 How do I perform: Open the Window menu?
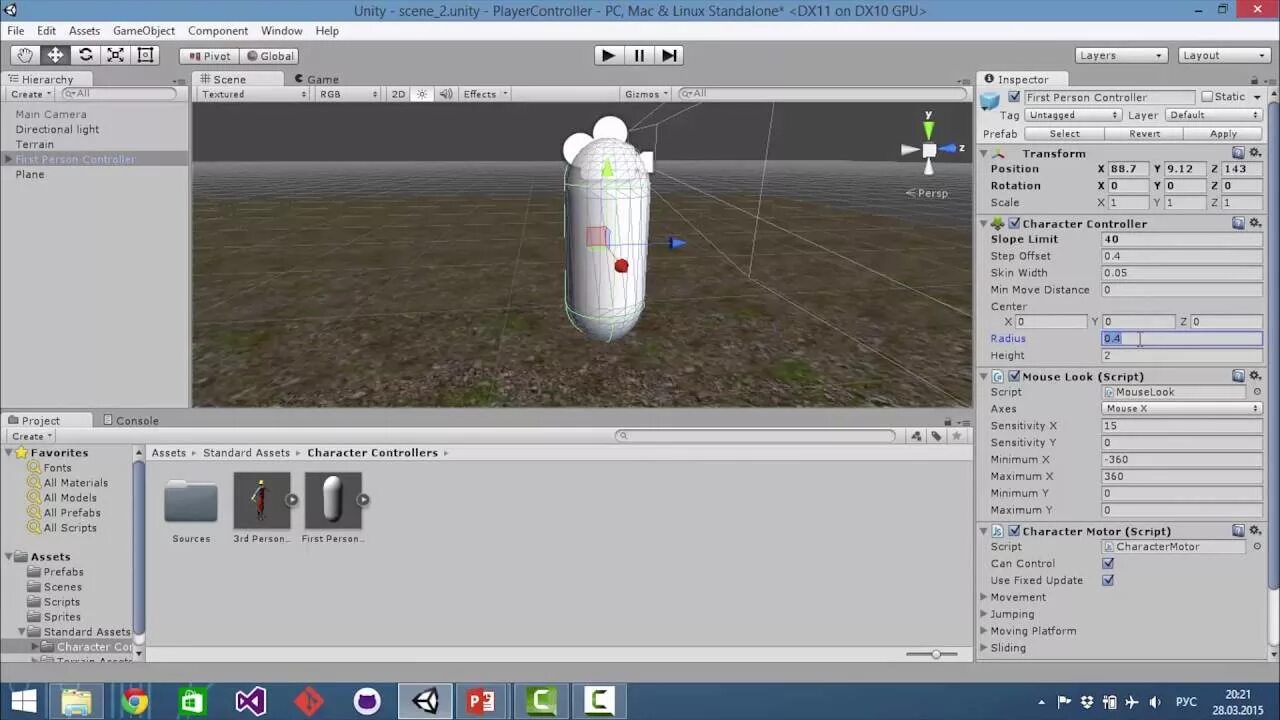282,31
